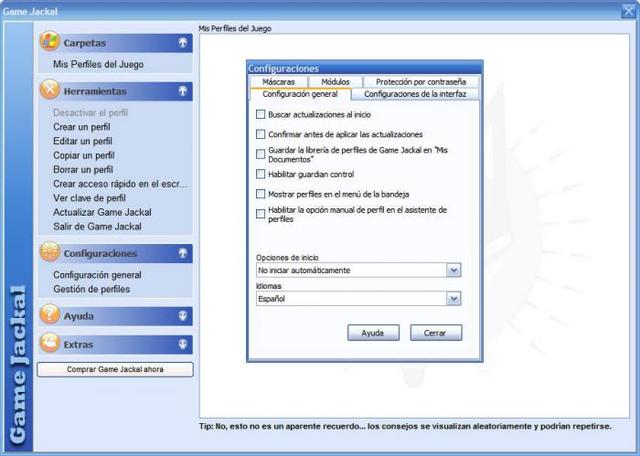Click the Carpetas section header label

point(85,43)
